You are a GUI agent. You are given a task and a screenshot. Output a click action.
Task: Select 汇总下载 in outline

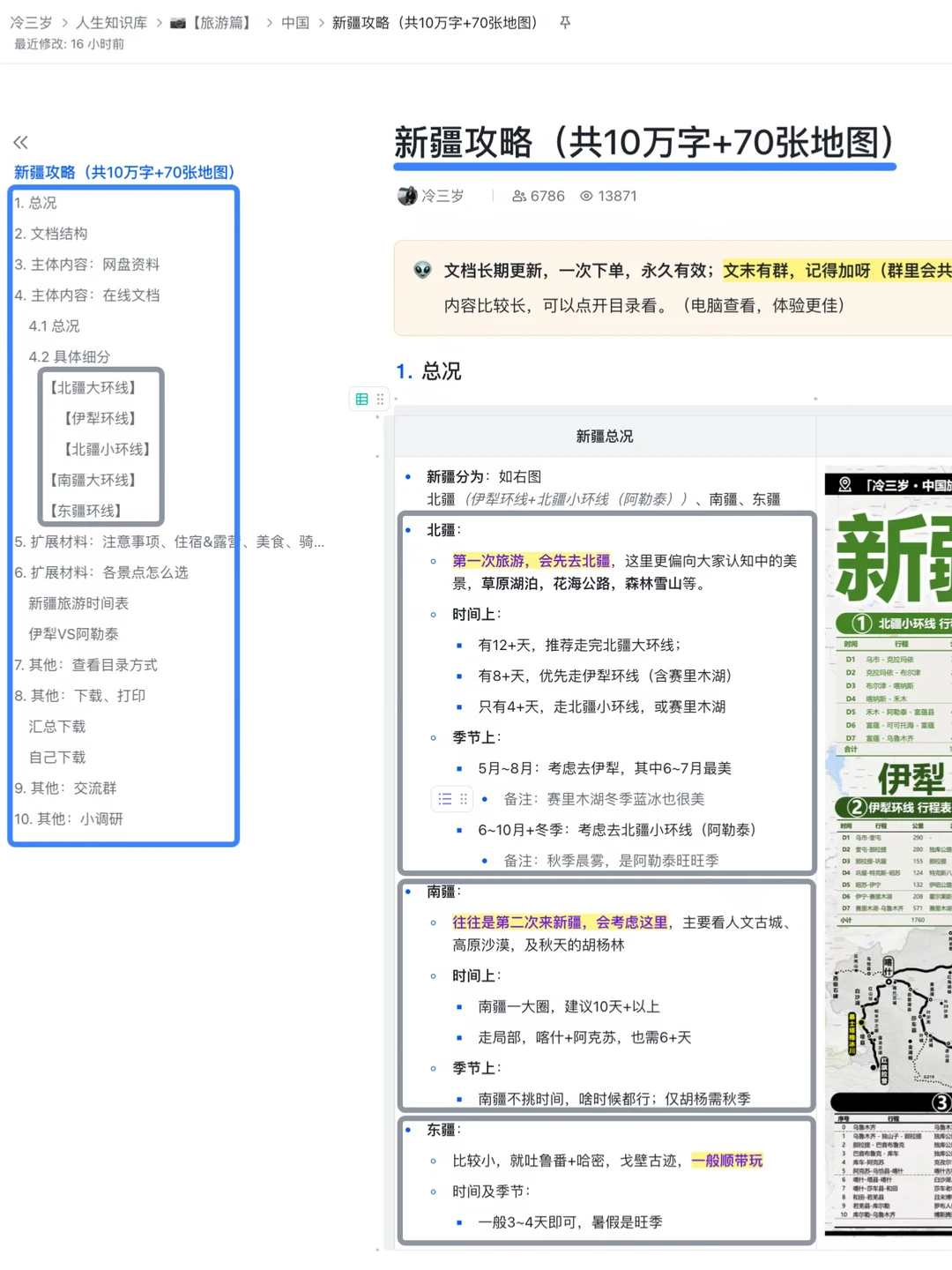(x=57, y=728)
